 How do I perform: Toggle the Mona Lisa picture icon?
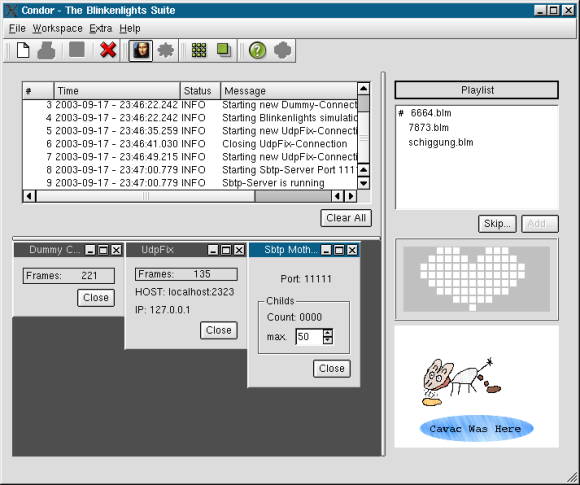(141, 50)
